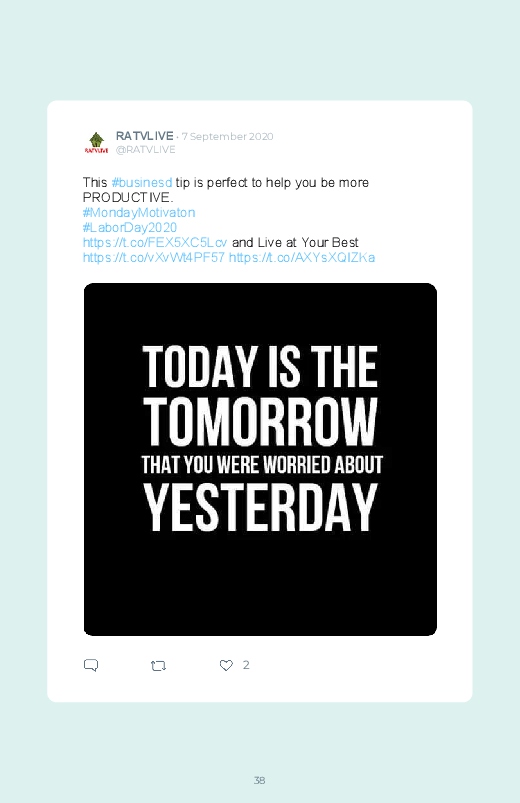This screenshot has width=520, height=803.
Task: Open the #LaborDay2020 hashtag
Action: [130, 227]
